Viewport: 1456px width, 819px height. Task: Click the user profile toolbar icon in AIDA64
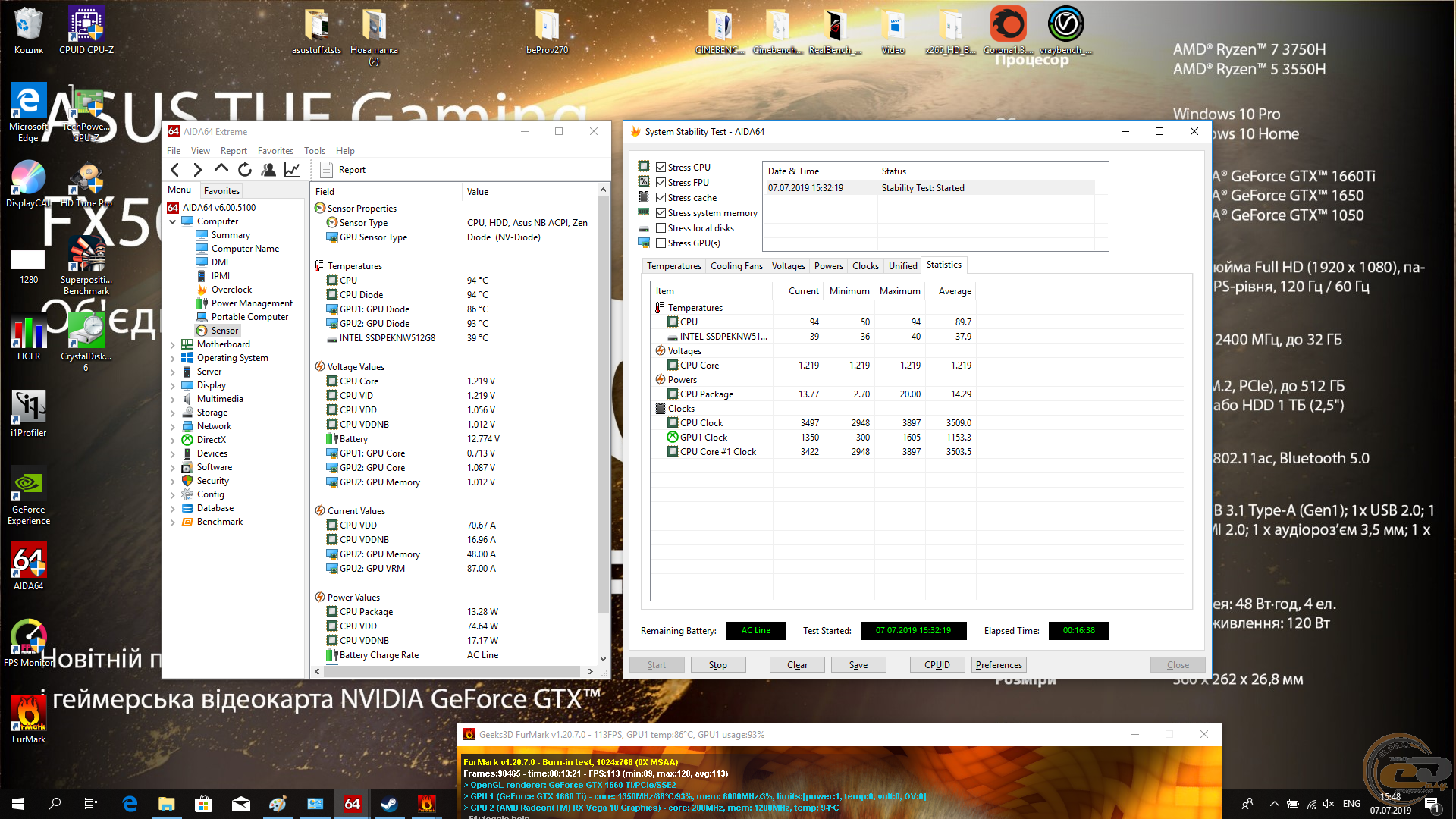[x=268, y=170]
